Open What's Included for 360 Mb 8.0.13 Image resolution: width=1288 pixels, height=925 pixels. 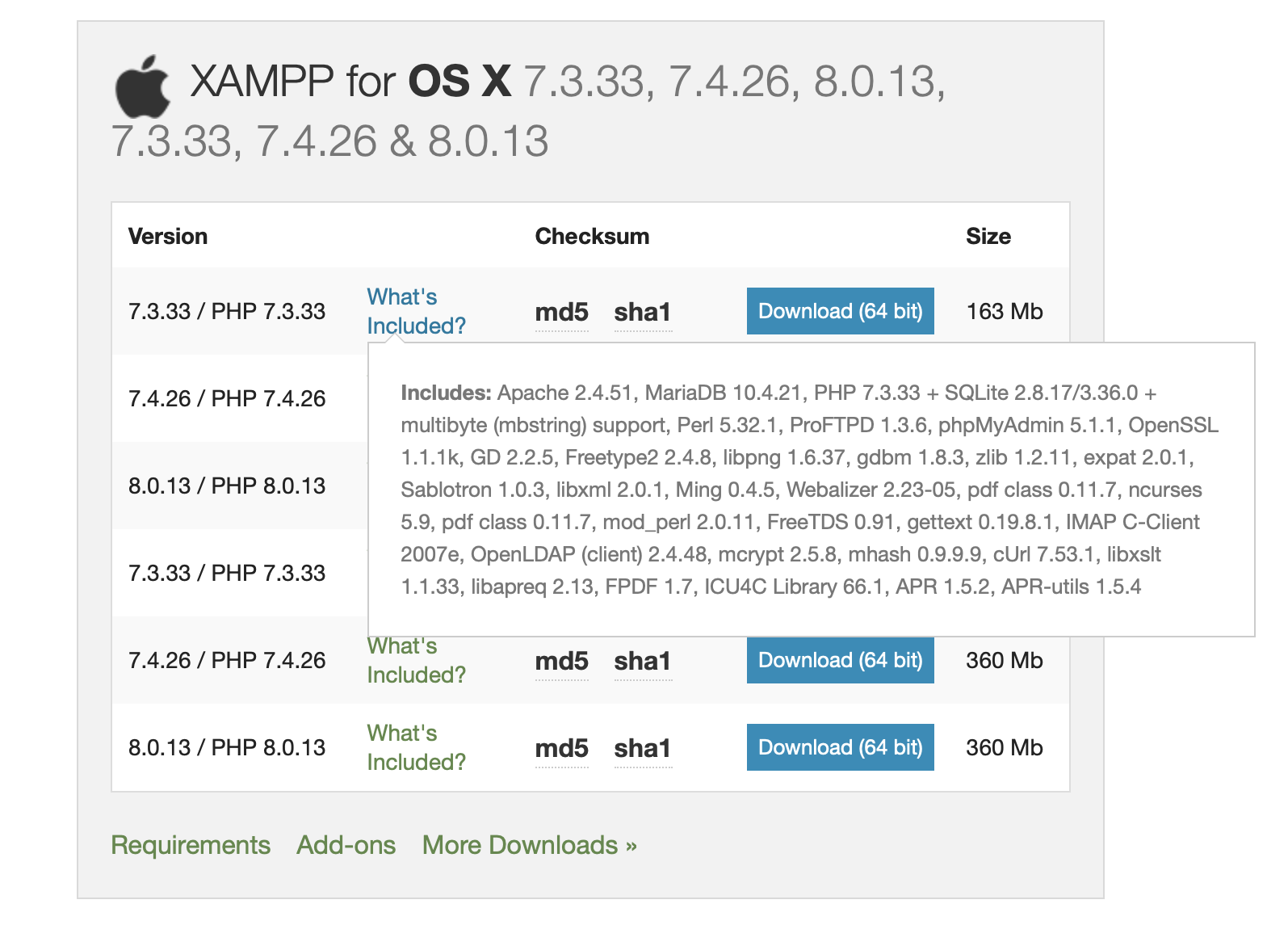(x=416, y=747)
